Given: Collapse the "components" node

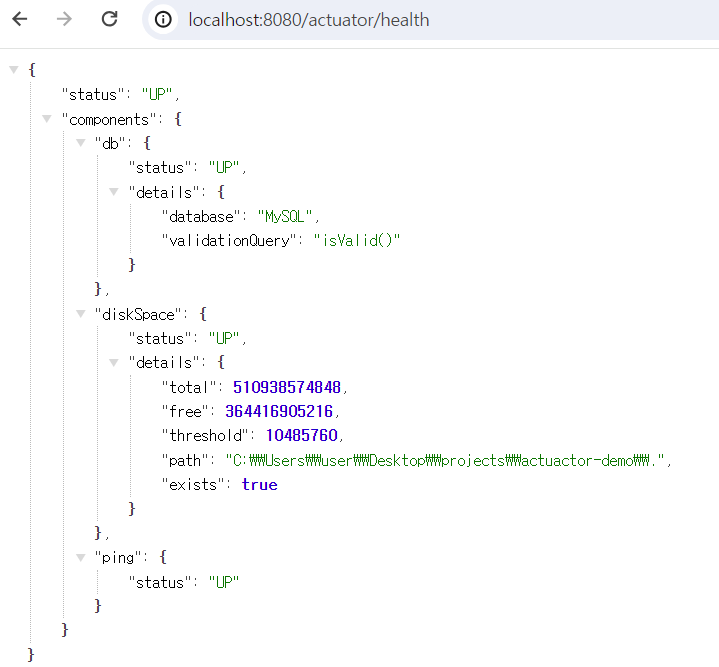Looking at the screenshot, I should pos(47,119).
